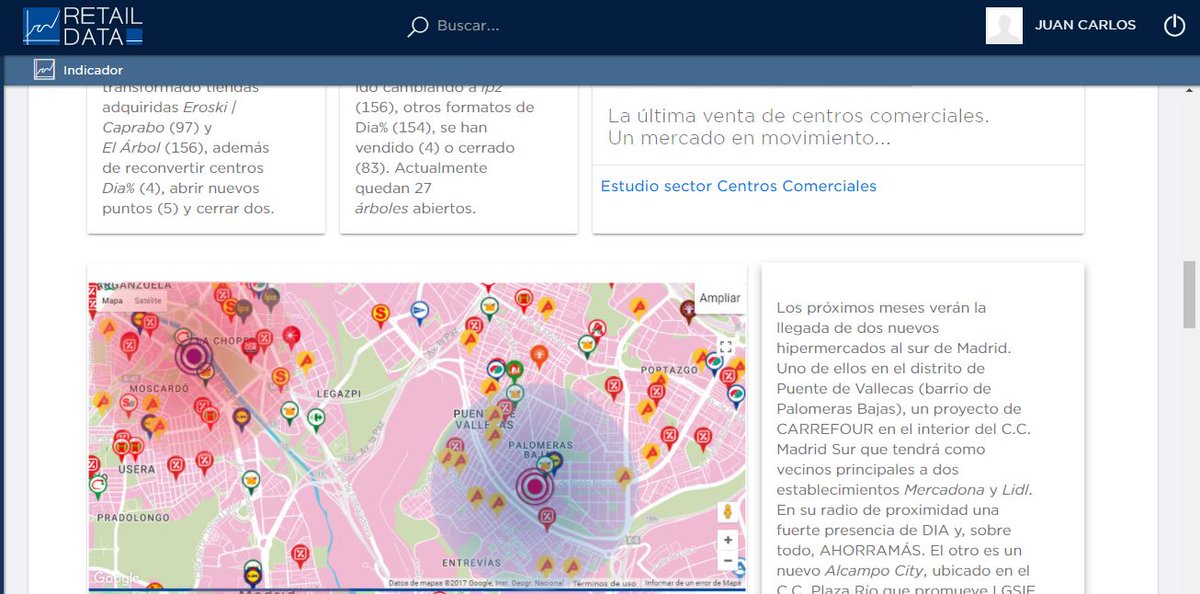Click the brown tree marker beside Ampliar
The height and width of the screenshot is (594, 1200).
688,310
